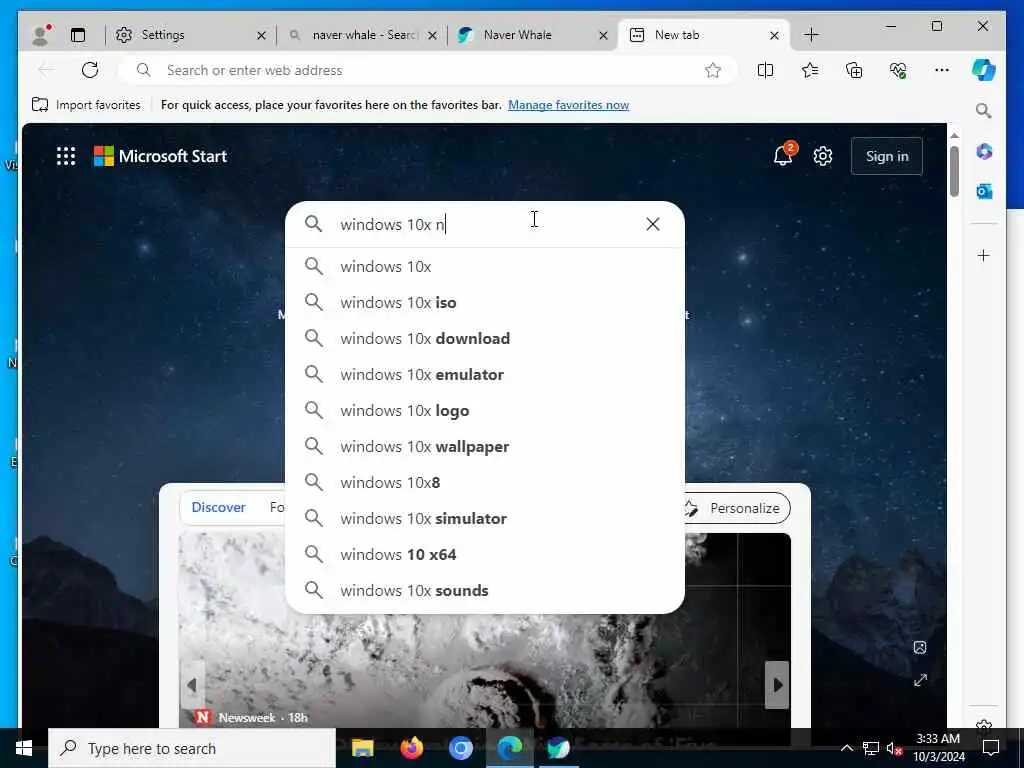Select the Discover feed tab

(218, 507)
